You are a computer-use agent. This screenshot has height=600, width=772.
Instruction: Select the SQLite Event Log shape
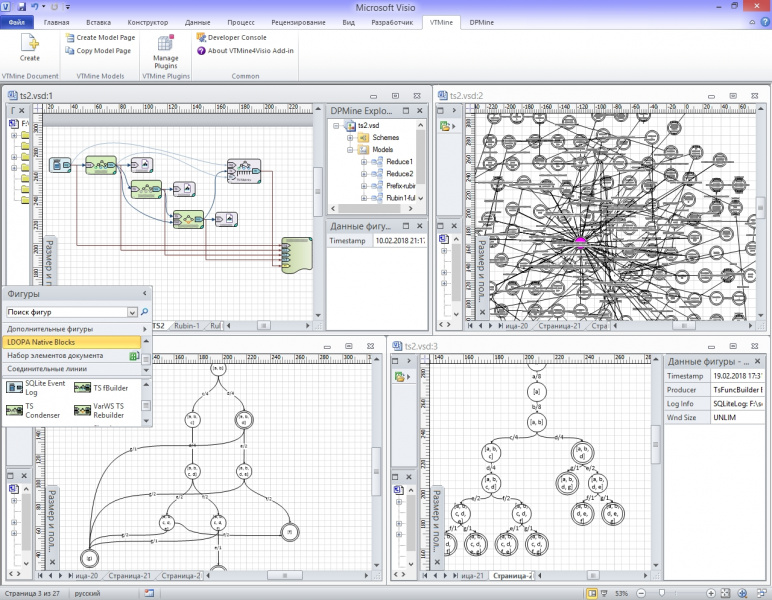tap(36, 388)
